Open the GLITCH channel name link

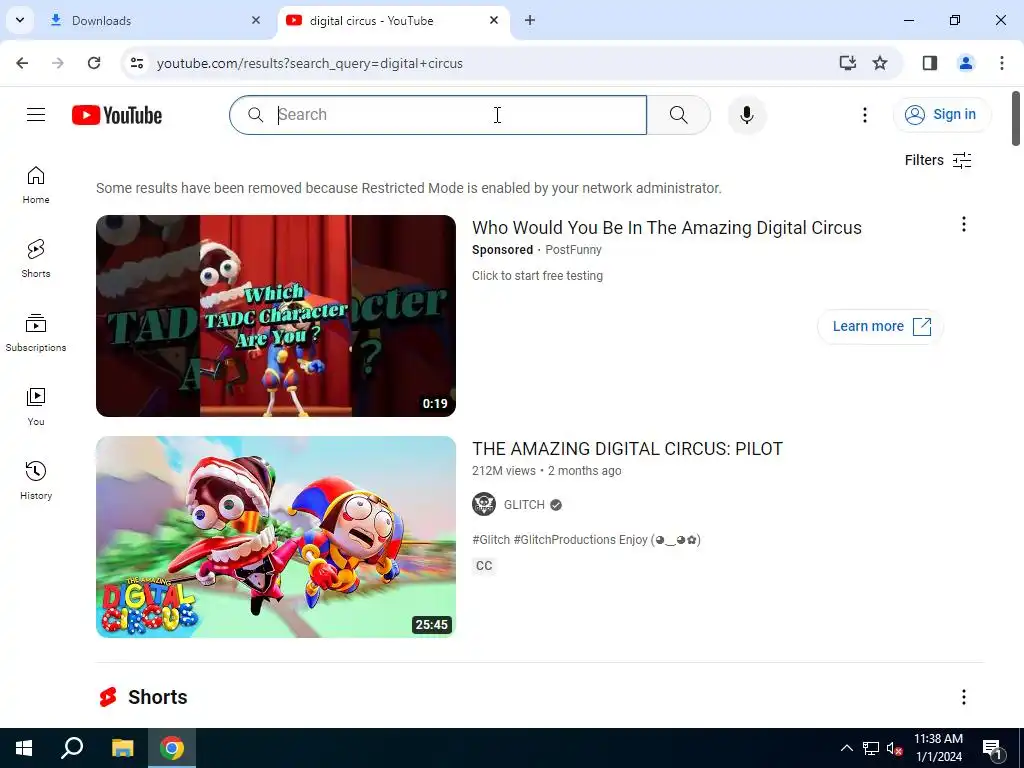[524, 505]
